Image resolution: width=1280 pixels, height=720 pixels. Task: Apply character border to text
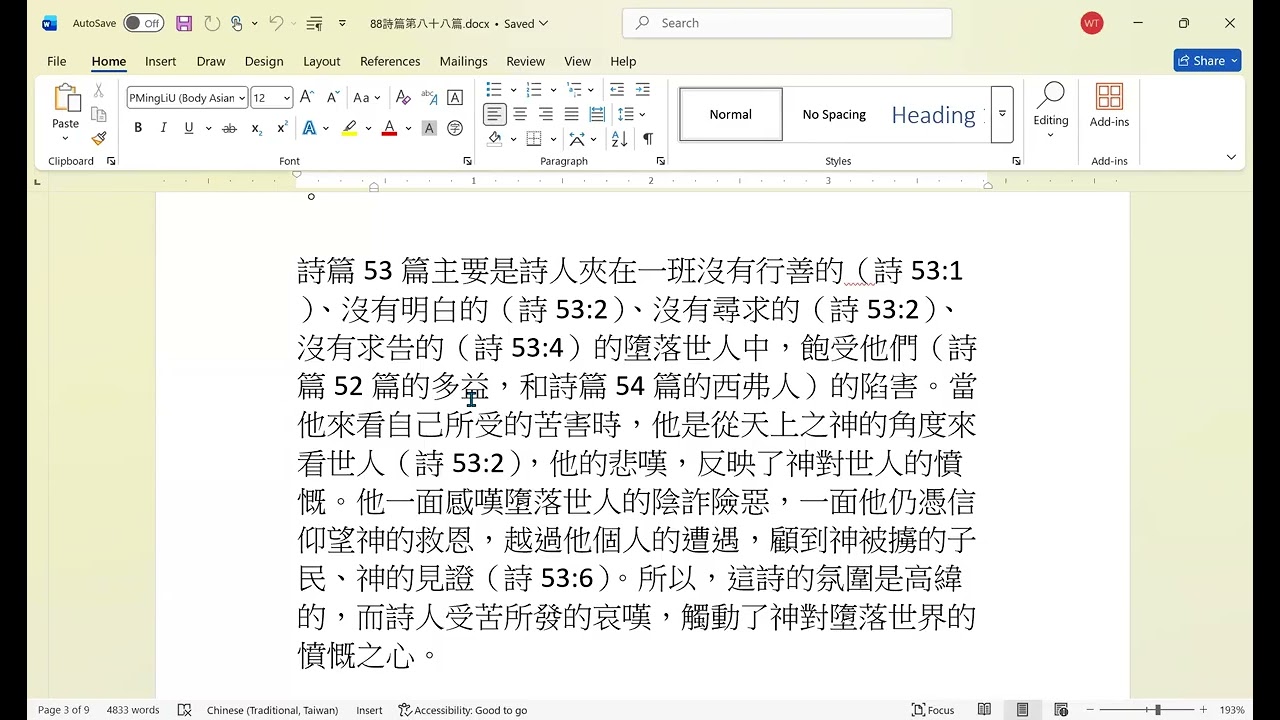[x=455, y=97]
